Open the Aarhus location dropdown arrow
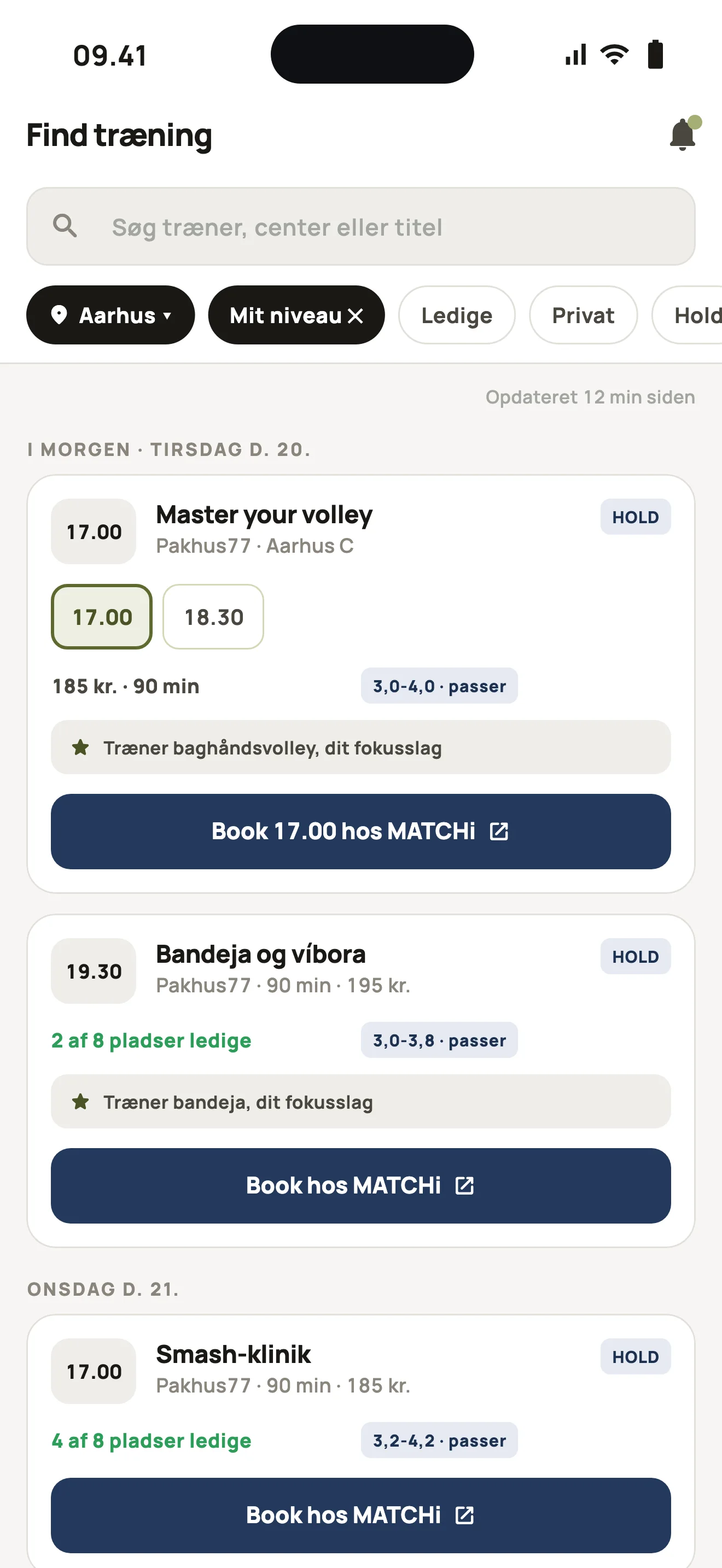722x1568 pixels. (x=167, y=316)
